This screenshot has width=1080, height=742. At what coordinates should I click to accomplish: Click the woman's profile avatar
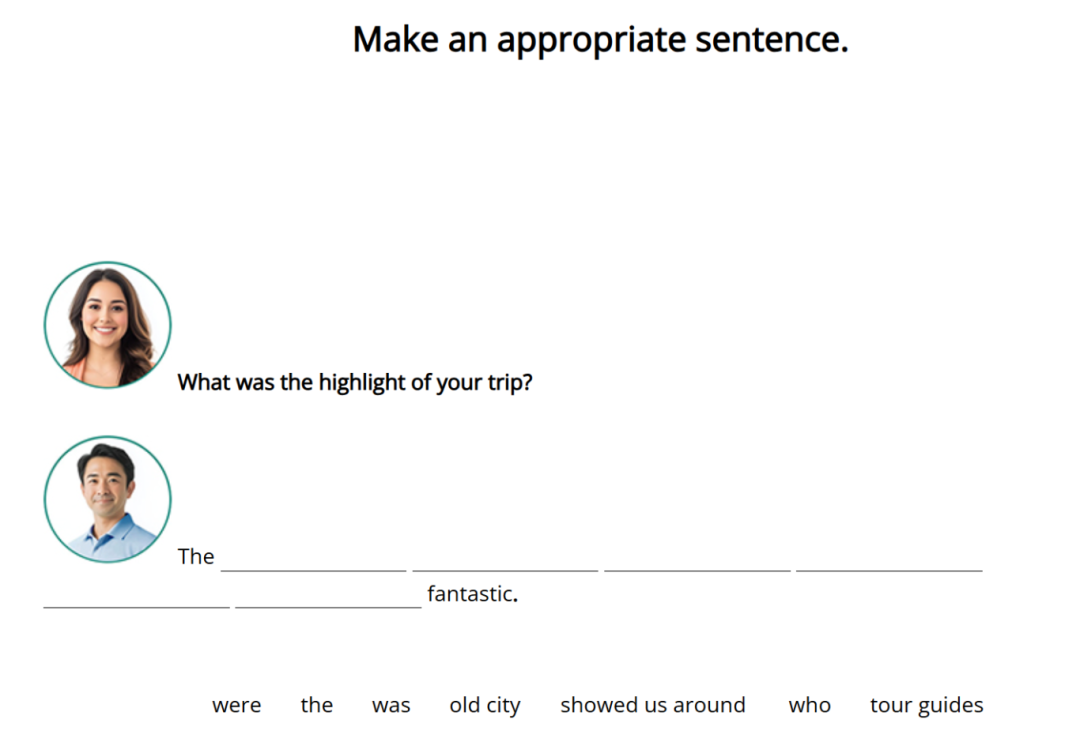click(107, 324)
